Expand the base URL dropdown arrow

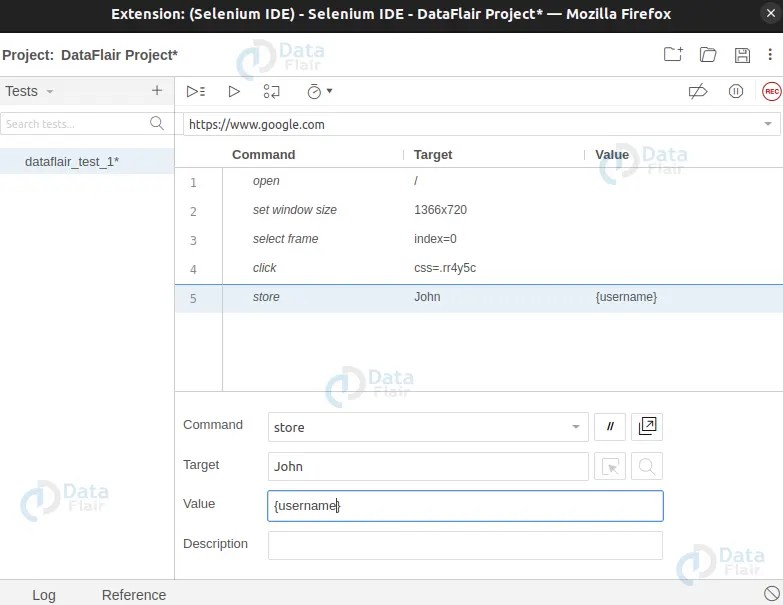(768, 124)
